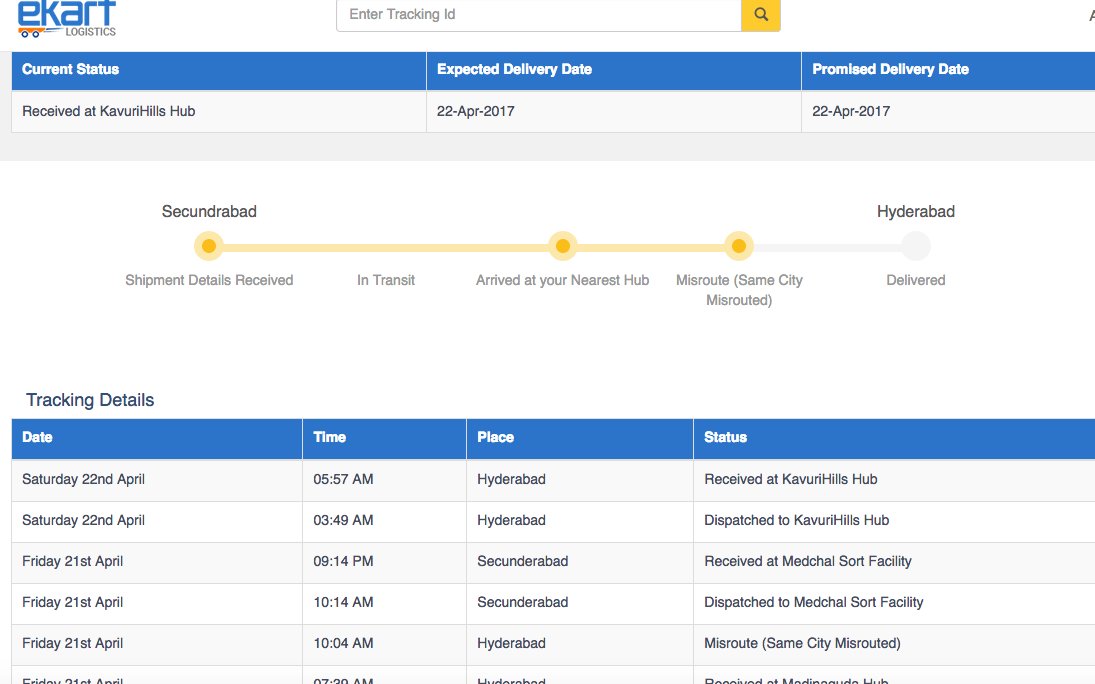
Task: Select the Place column header
Action: click(x=580, y=438)
